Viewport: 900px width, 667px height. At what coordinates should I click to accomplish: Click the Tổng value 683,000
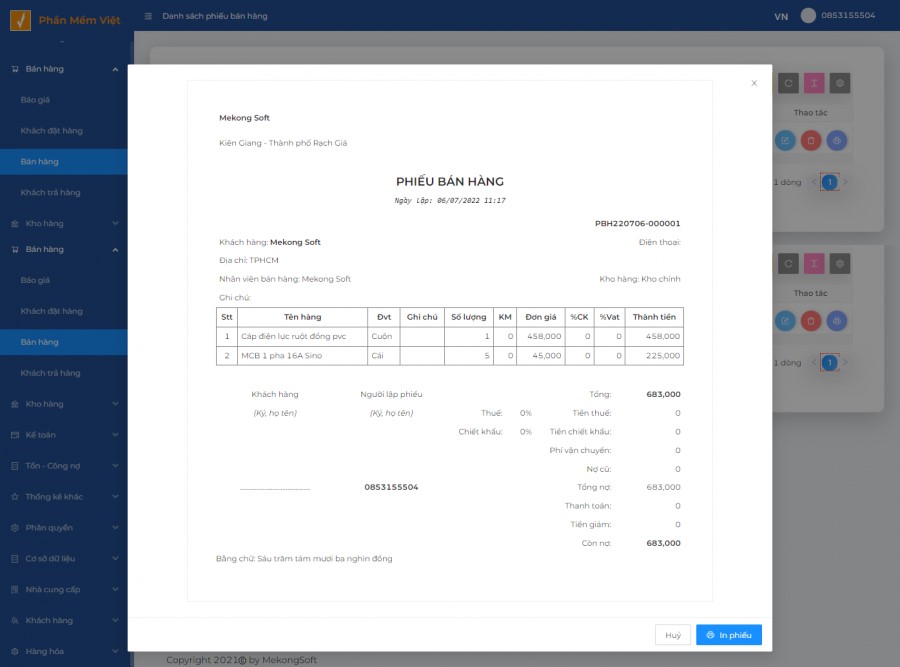[x=663, y=394]
